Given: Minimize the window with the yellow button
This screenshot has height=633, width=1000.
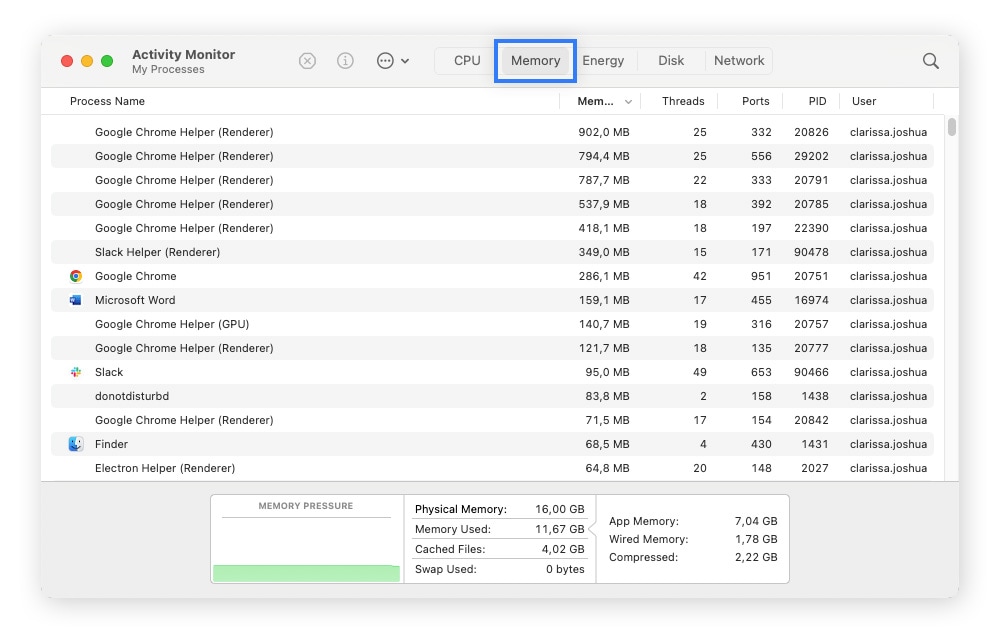Looking at the screenshot, I should click(x=87, y=61).
